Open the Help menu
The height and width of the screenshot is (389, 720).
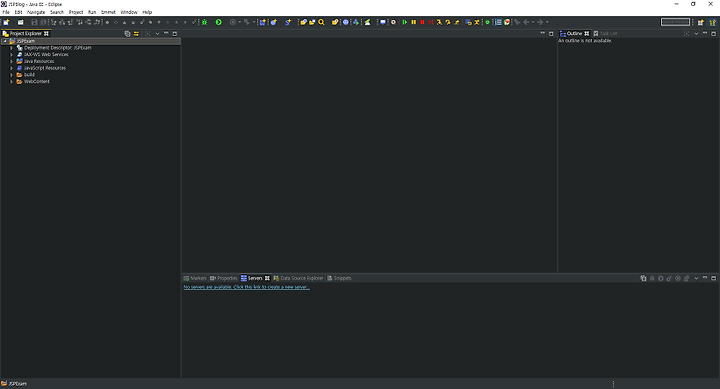pos(147,12)
